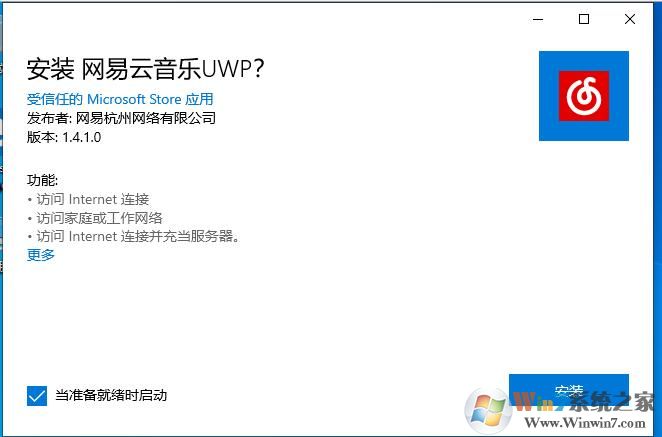Click the 功能 heading
The width and height of the screenshot is (662, 437).
[x=42, y=180]
